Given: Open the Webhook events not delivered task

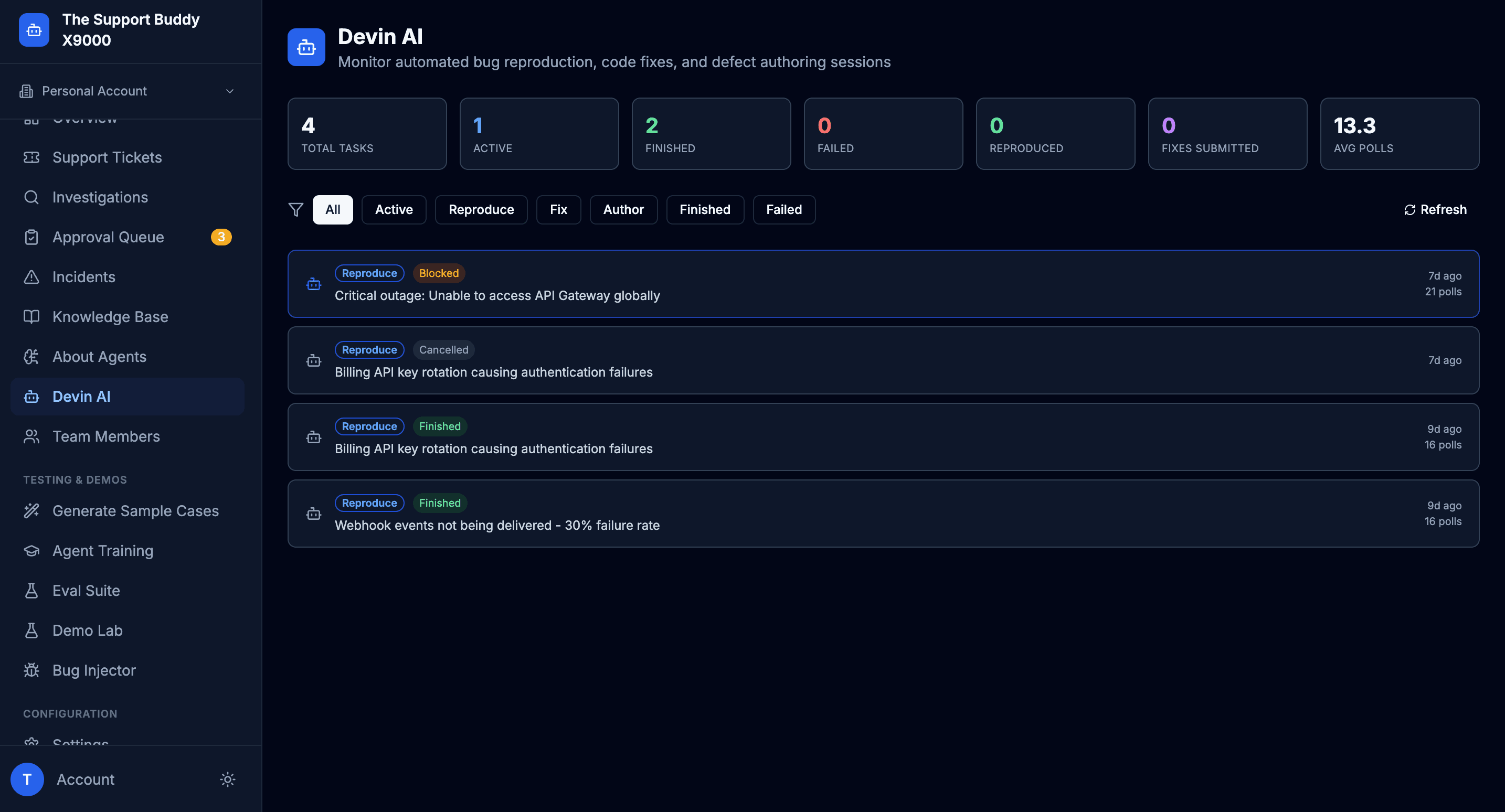Looking at the screenshot, I should pos(883,514).
